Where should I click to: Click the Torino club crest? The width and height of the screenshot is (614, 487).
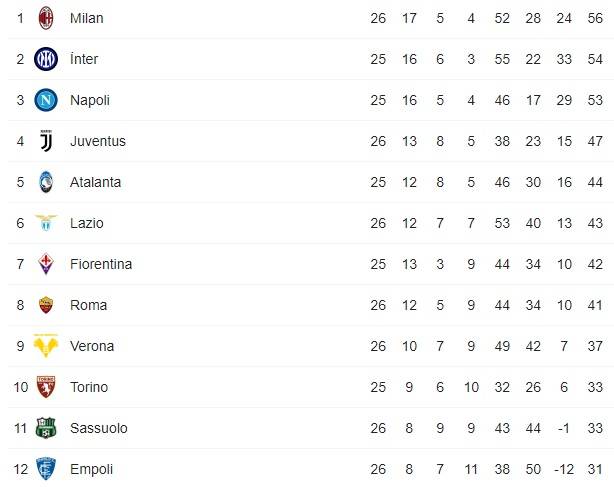[x=46, y=387]
